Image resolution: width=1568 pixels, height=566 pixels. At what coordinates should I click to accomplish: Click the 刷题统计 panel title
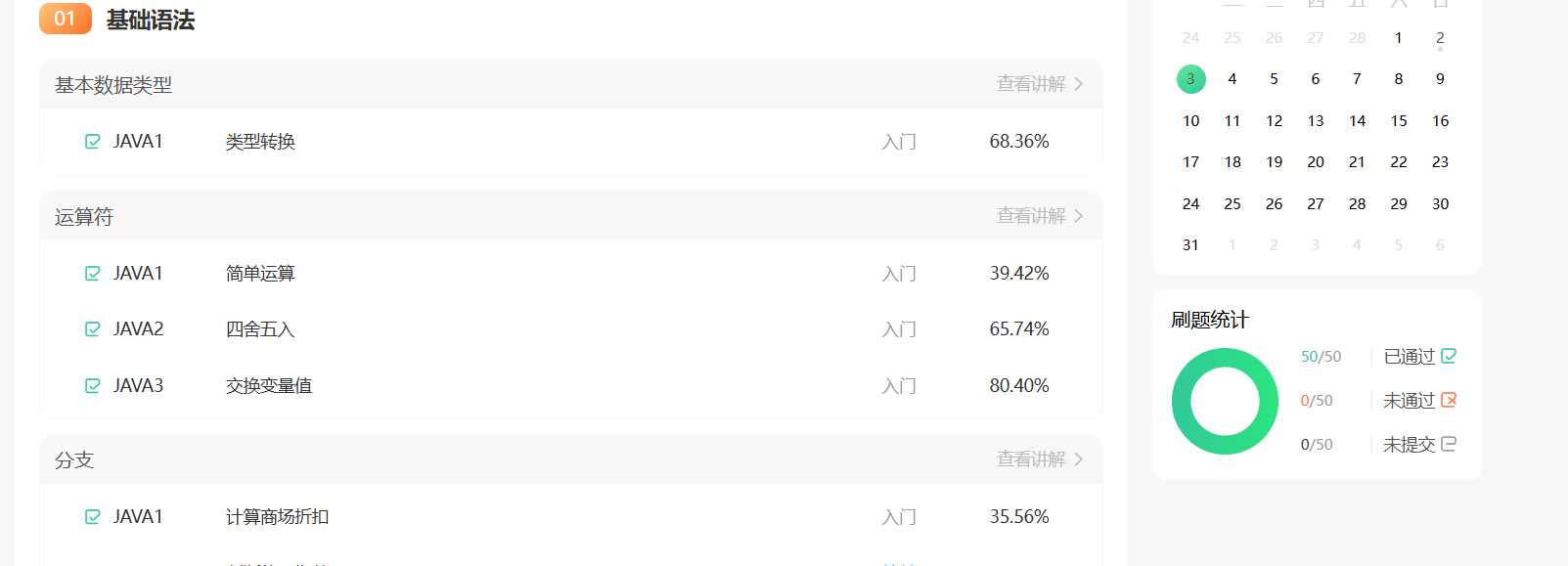(x=1211, y=319)
